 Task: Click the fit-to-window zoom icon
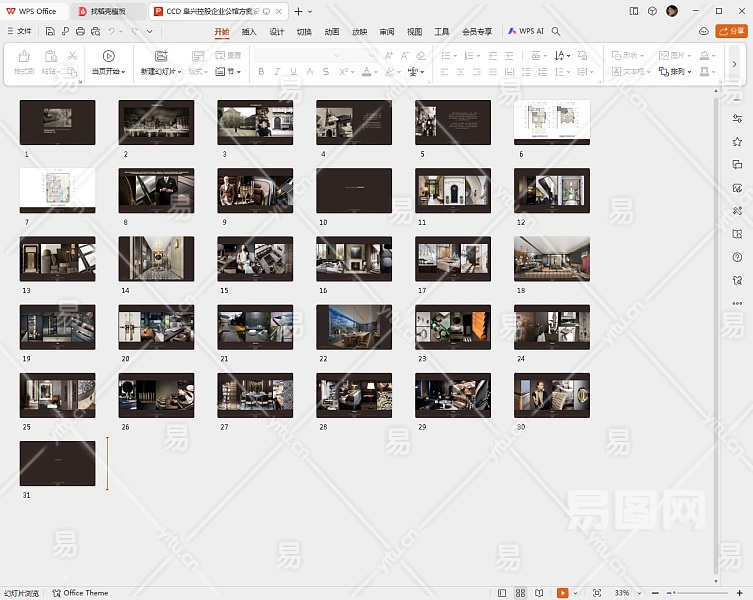tap(597, 593)
